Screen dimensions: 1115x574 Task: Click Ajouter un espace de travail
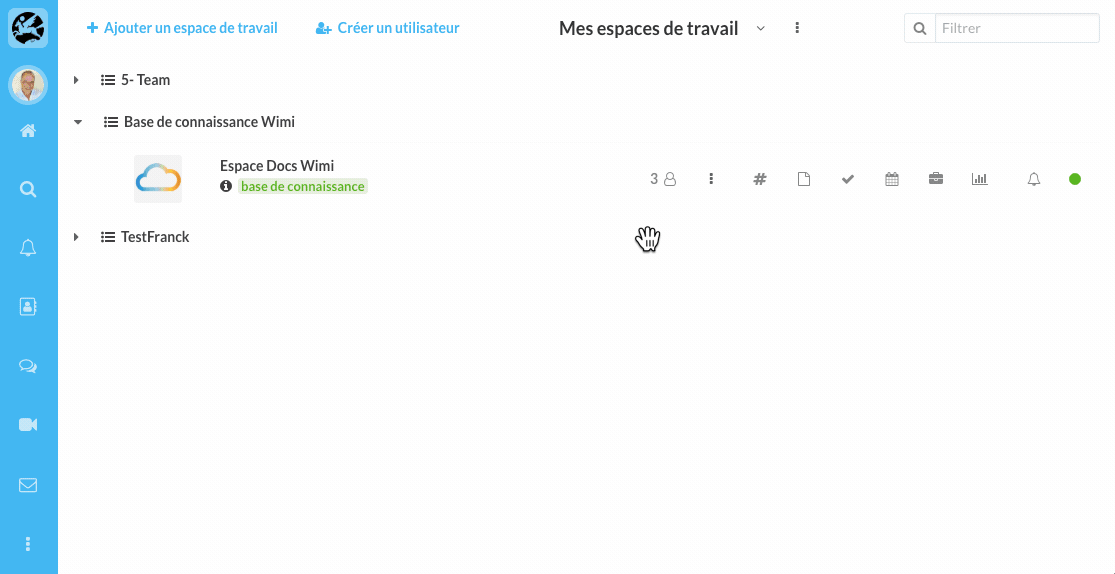pyautogui.click(x=181, y=28)
